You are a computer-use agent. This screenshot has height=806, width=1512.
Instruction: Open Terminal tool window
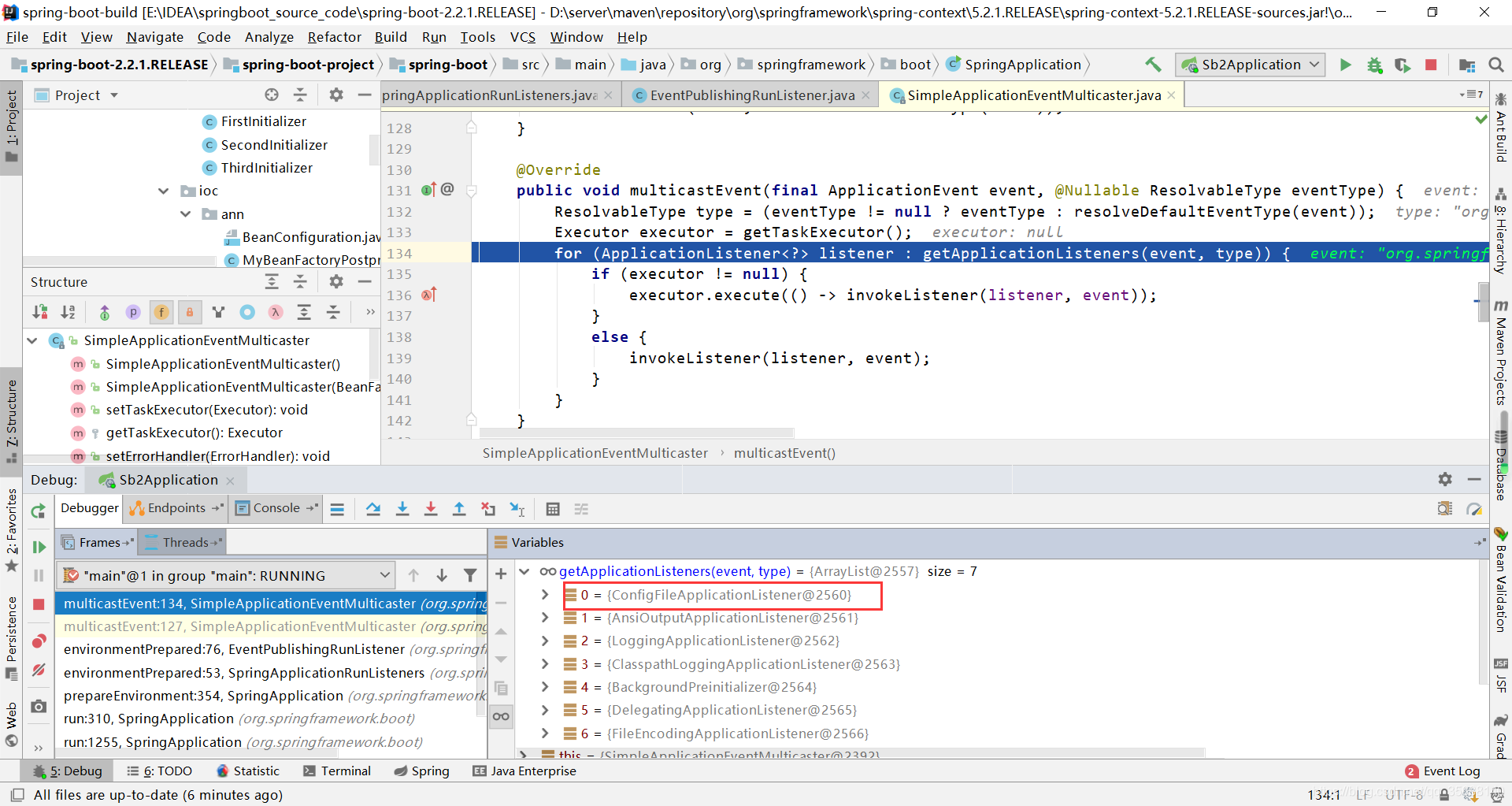337,771
